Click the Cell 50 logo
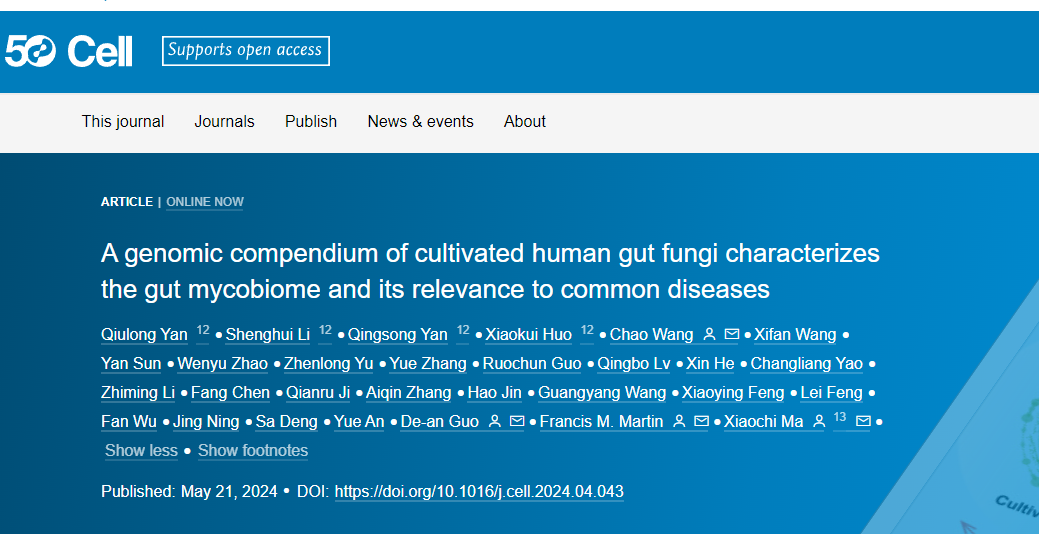Viewport: 1039px width, 534px height. click(69, 51)
